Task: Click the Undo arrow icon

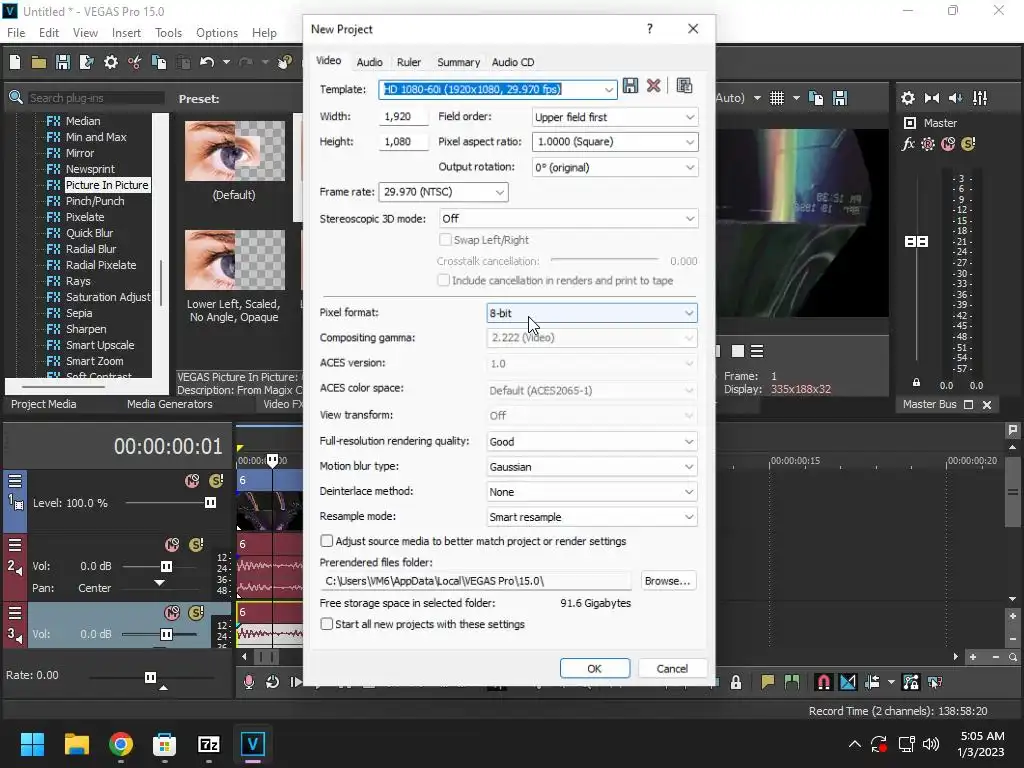Action: click(x=207, y=62)
